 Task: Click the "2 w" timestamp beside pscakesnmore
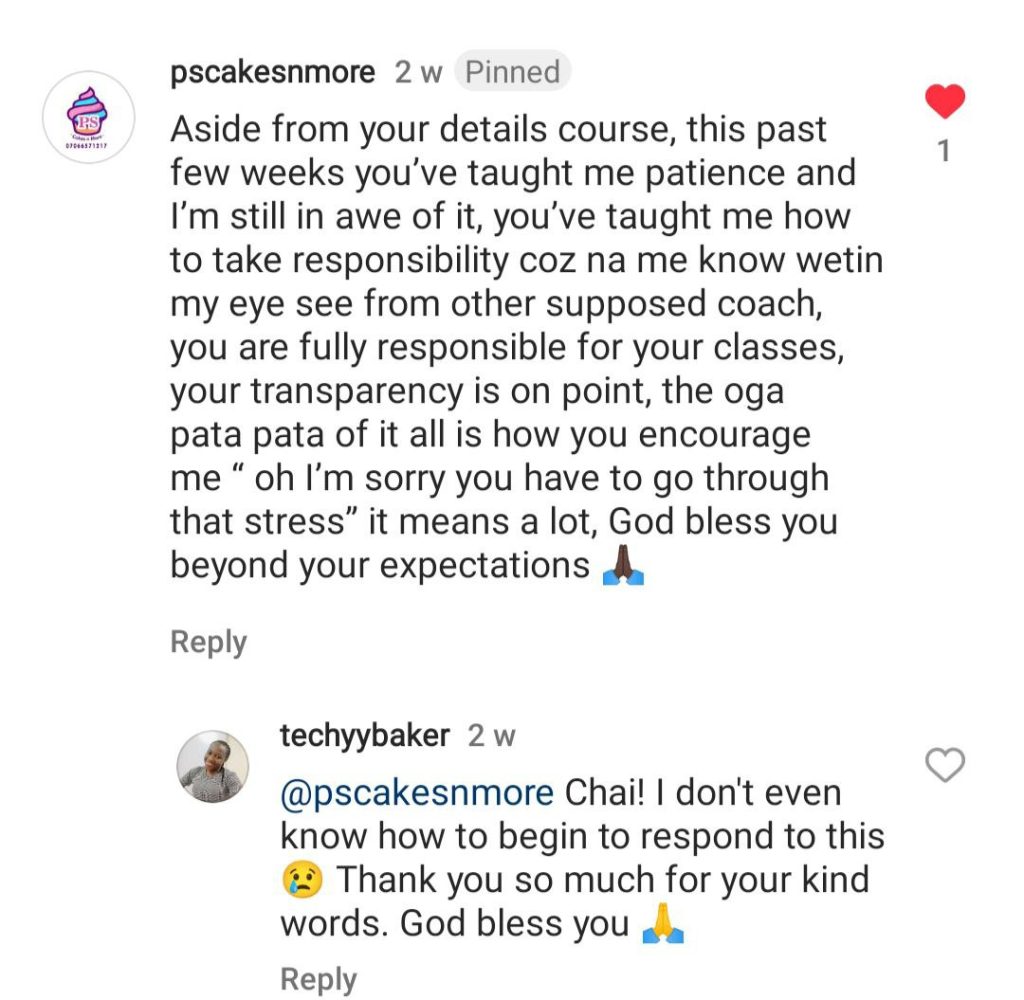[418, 72]
